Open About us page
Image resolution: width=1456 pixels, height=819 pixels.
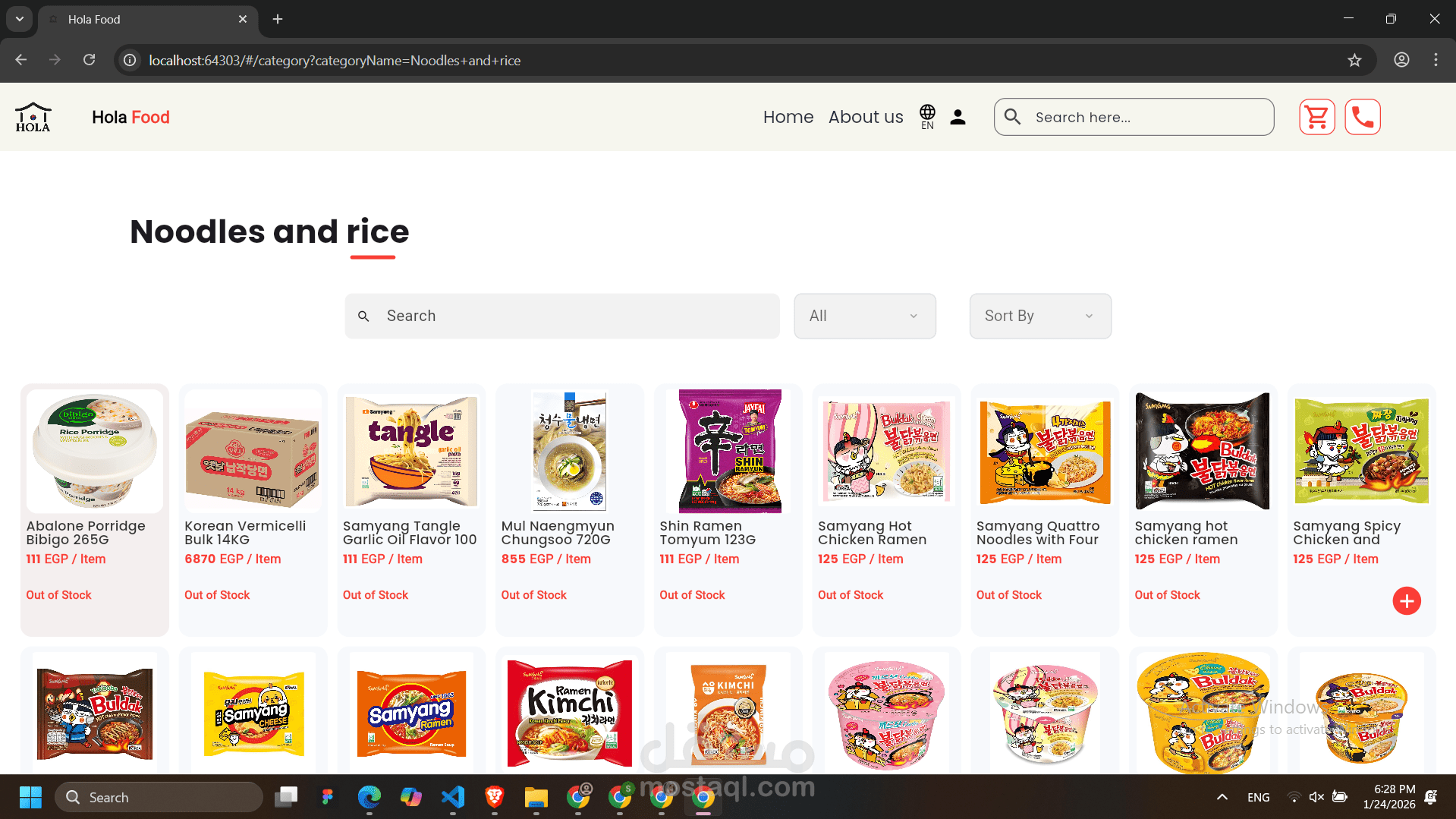[x=866, y=117]
